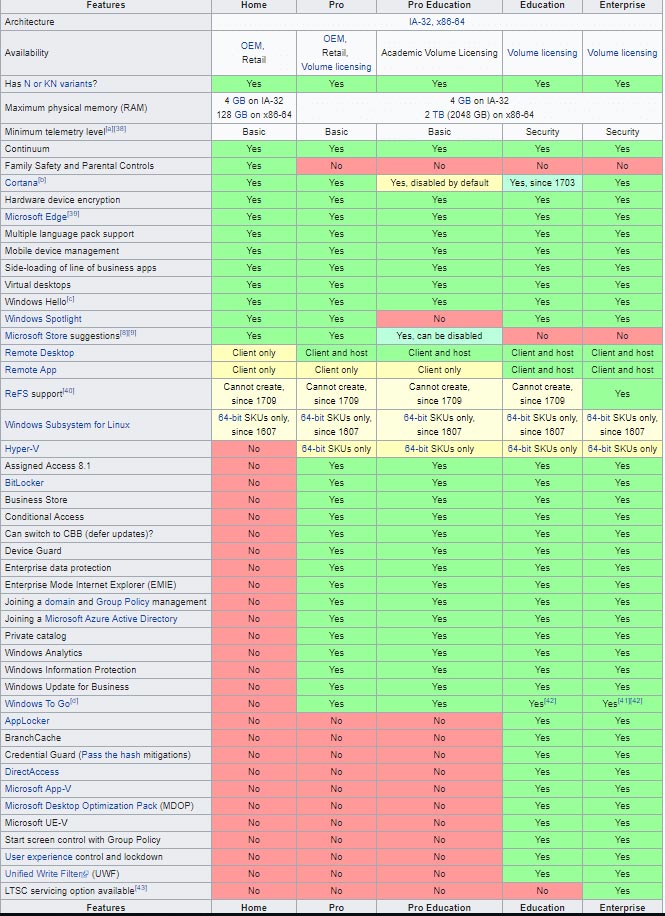Click the 'User experience' link

click(39, 857)
